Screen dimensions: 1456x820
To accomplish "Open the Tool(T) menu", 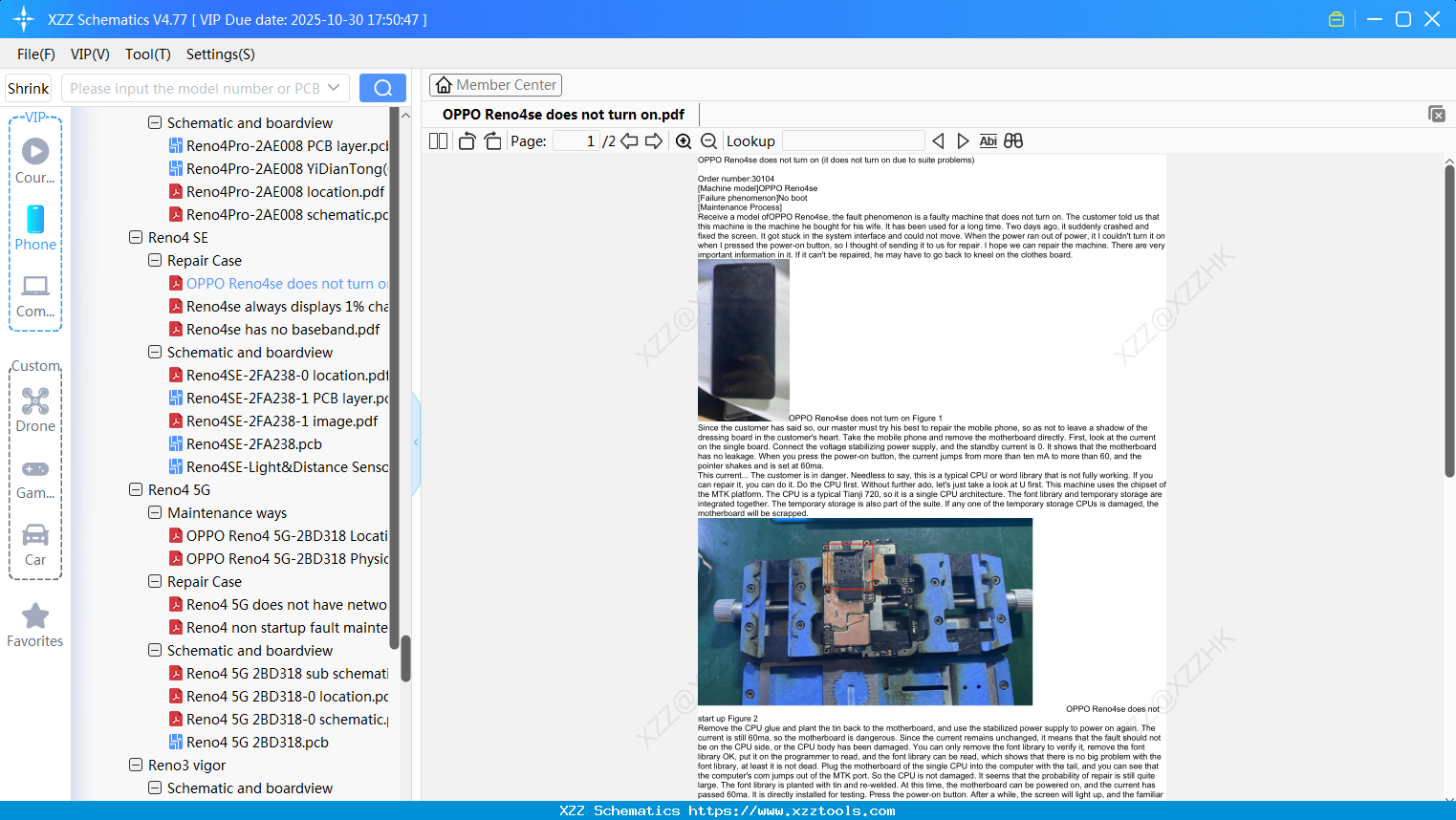I will point(148,54).
